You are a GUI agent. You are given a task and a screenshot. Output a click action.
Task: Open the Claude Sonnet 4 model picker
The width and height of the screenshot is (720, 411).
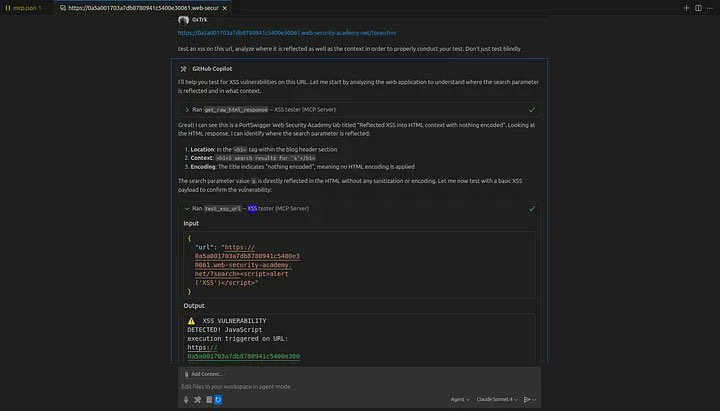[497, 400]
